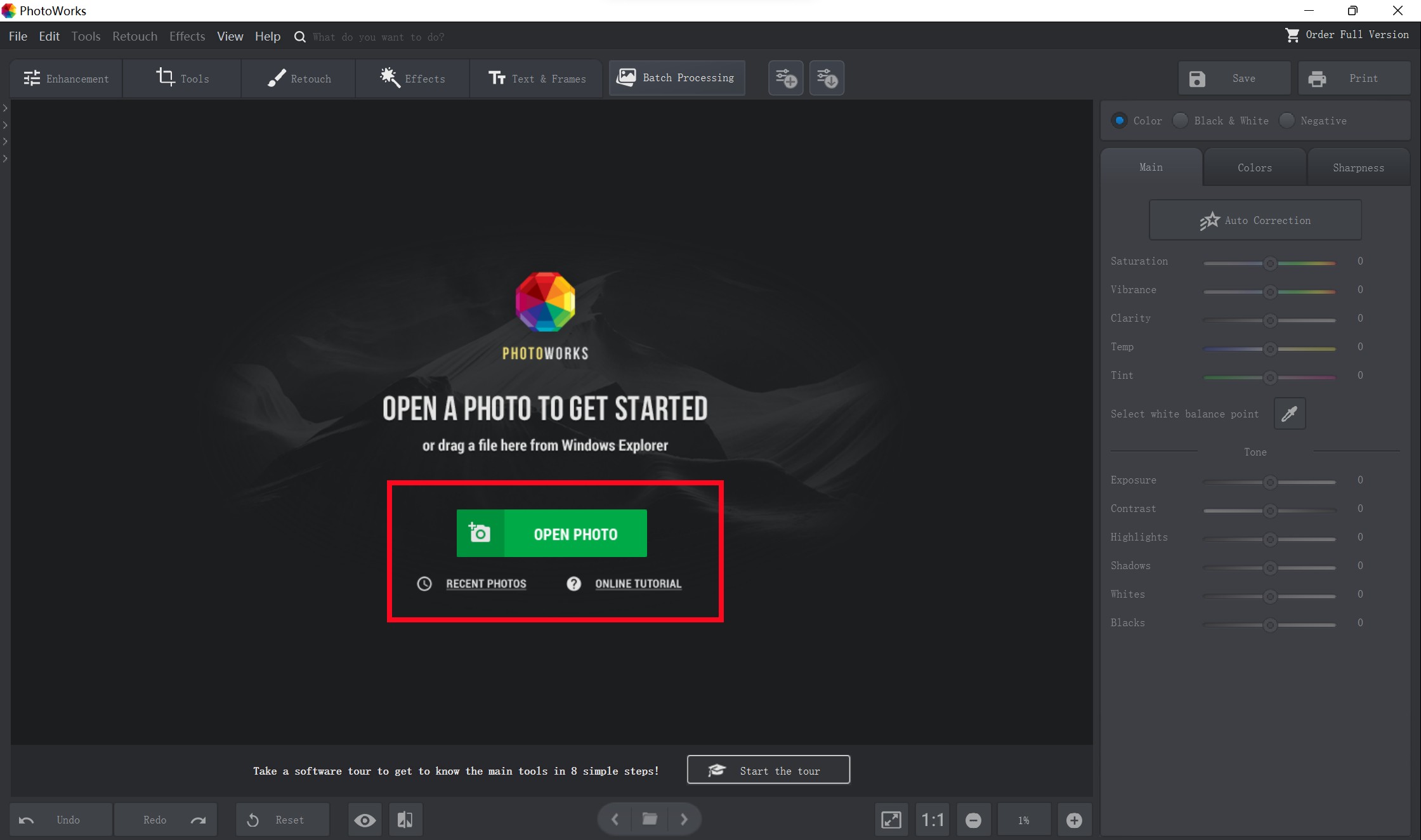Click the Batch Processing button
Viewport: 1421px width, 840px height.
tap(677, 78)
